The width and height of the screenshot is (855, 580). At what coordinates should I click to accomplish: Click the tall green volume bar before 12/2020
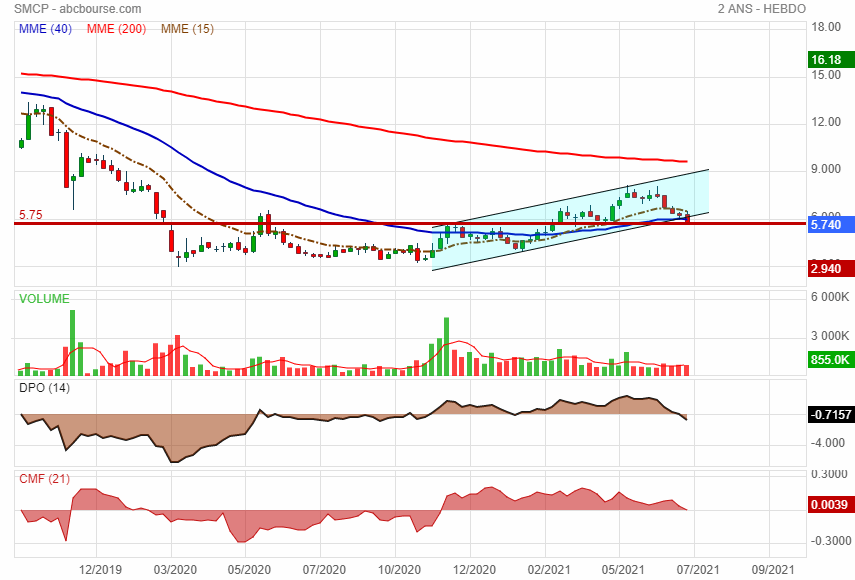pyautogui.click(x=447, y=347)
